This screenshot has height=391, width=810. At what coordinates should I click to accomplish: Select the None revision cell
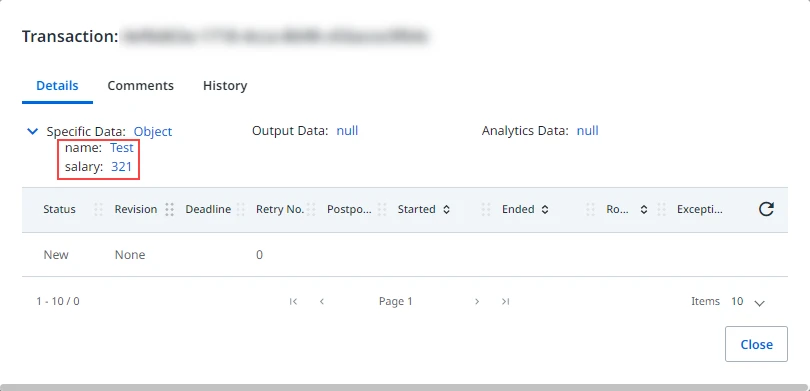coord(130,255)
